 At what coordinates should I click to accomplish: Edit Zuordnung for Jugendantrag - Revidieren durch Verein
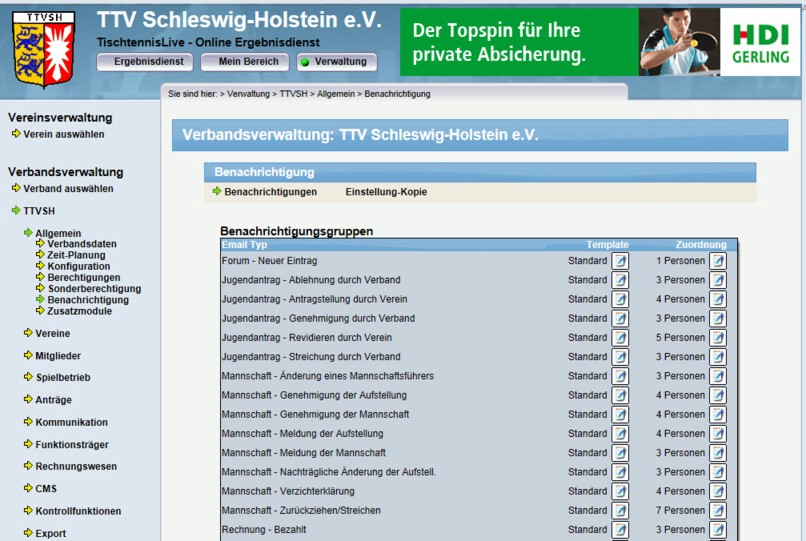[717, 338]
